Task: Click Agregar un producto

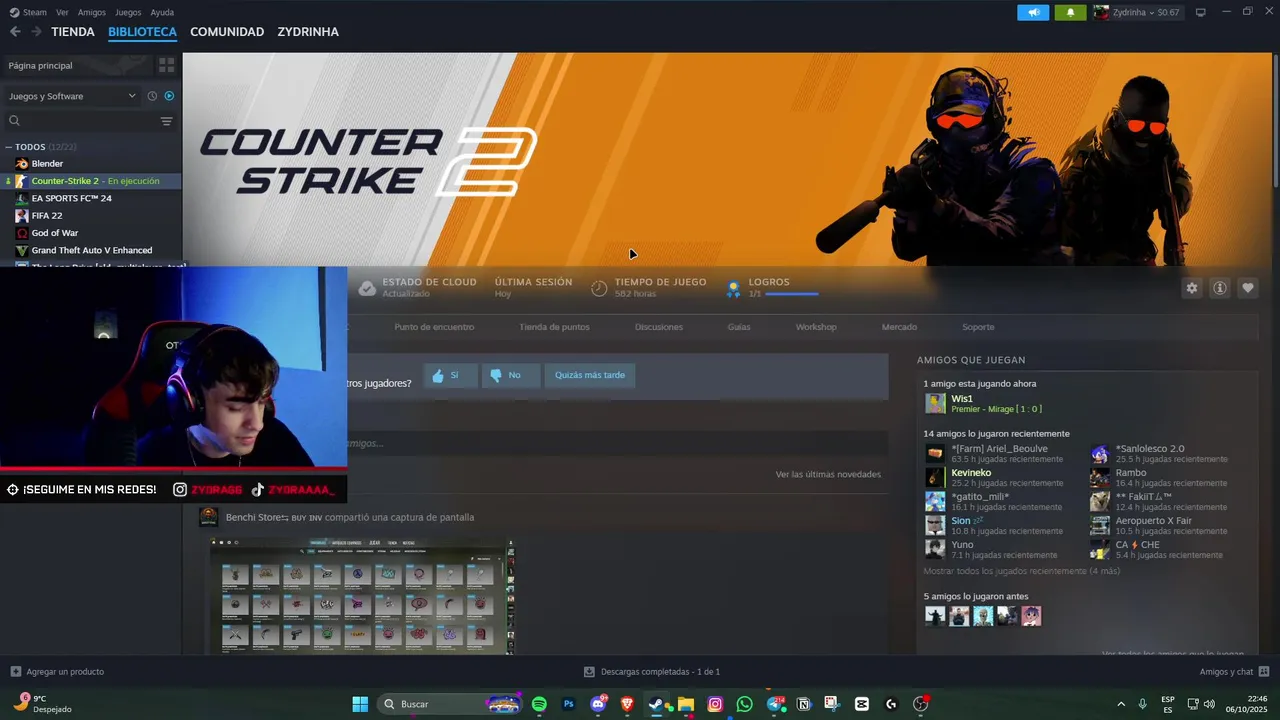Action: pos(57,672)
